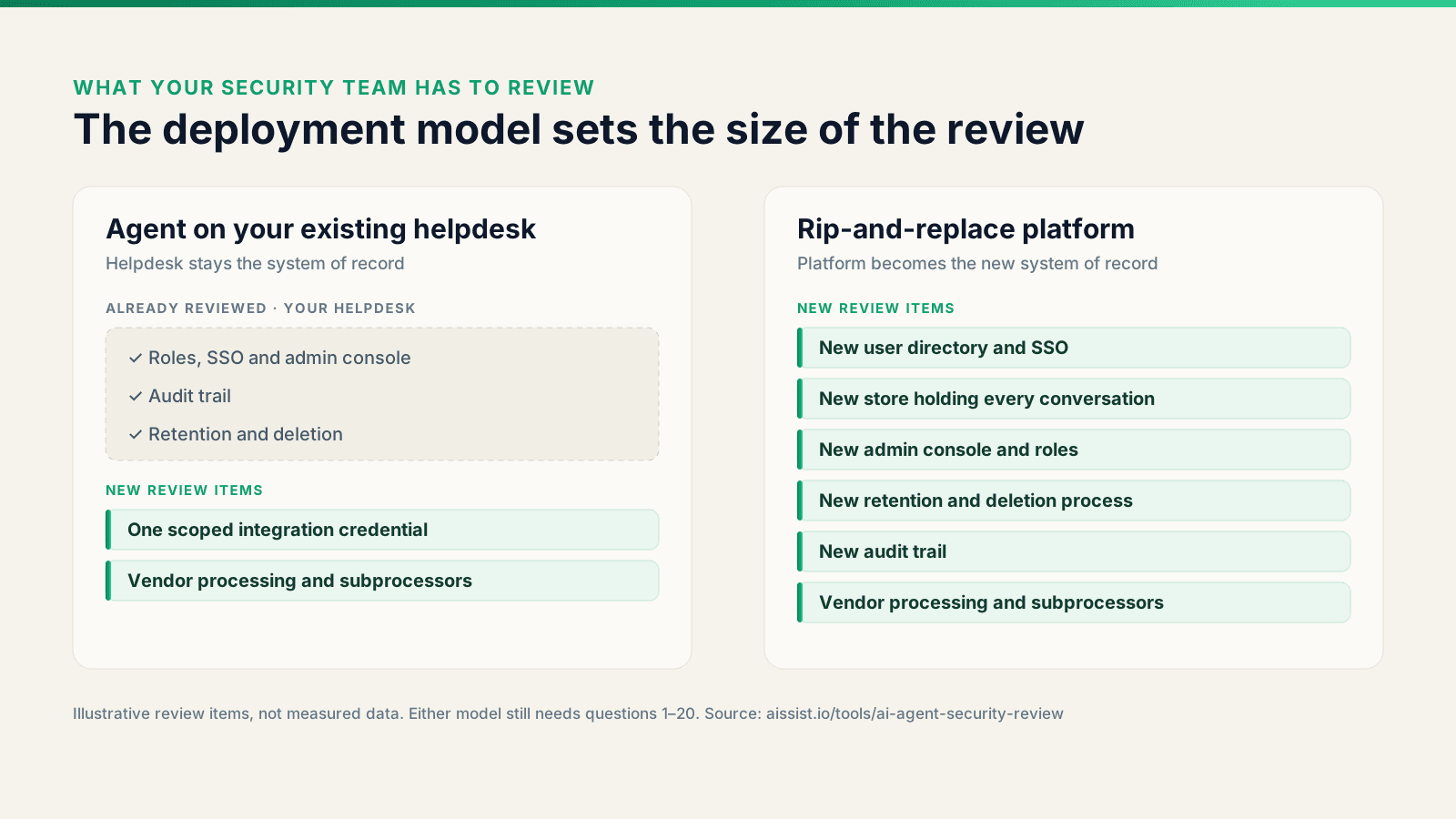This screenshot has height=819, width=1456.
Task: Click the 'Retention and deletion' reviewed text
Action: pyautogui.click(x=246, y=434)
